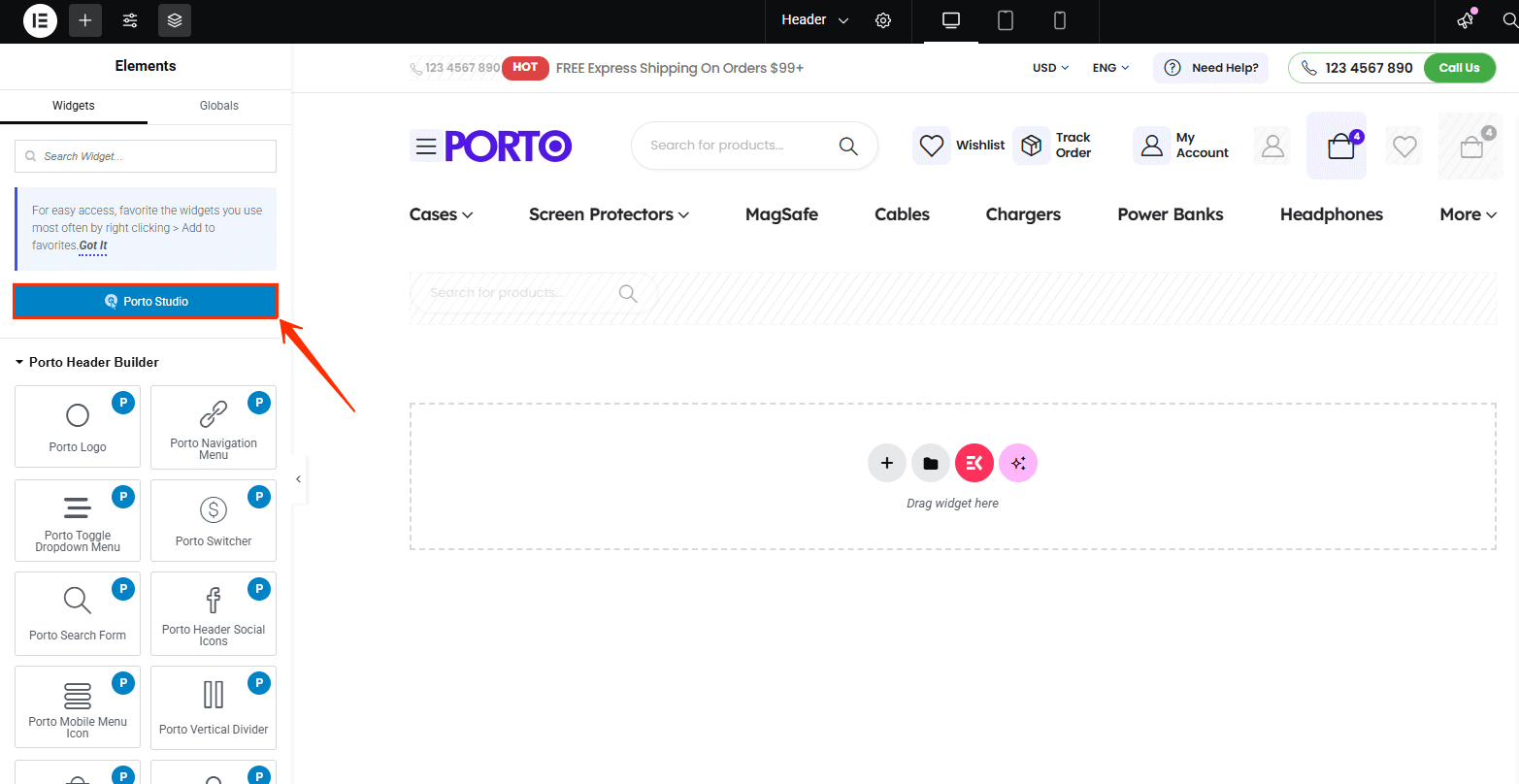The height and width of the screenshot is (784, 1519).
Task: Select the Porto Mobile Menu Icon widget
Action: point(78,707)
